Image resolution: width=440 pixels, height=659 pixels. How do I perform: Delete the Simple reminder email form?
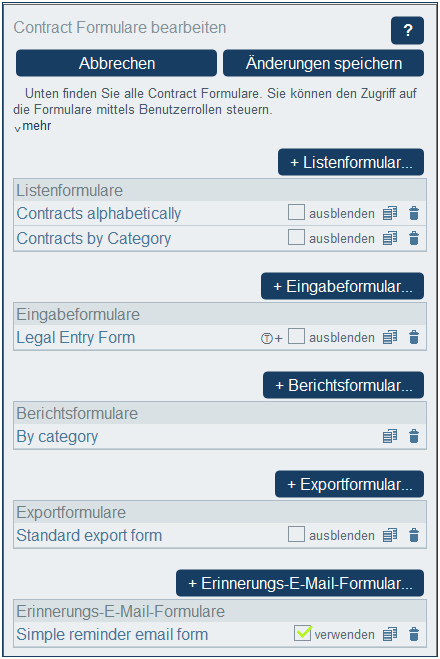click(x=414, y=634)
